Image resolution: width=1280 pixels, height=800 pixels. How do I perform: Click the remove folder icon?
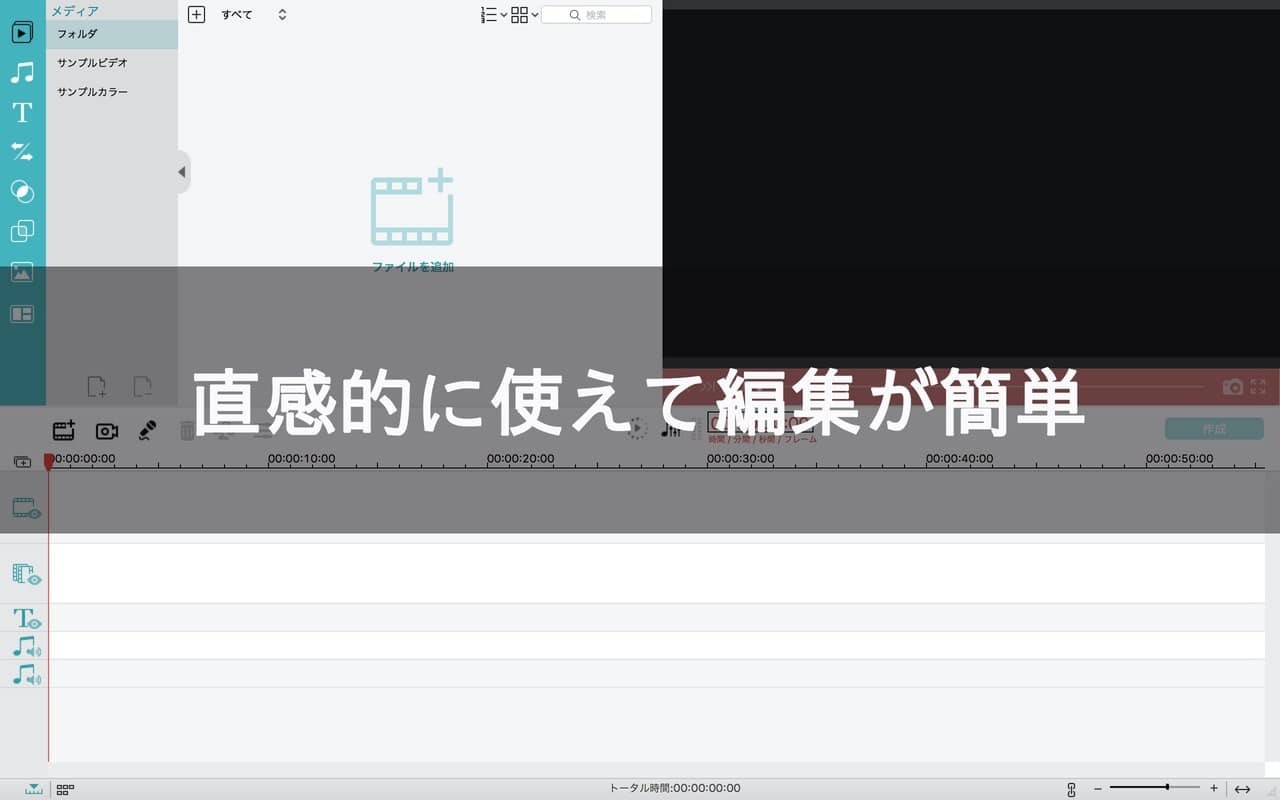(143, 386)
